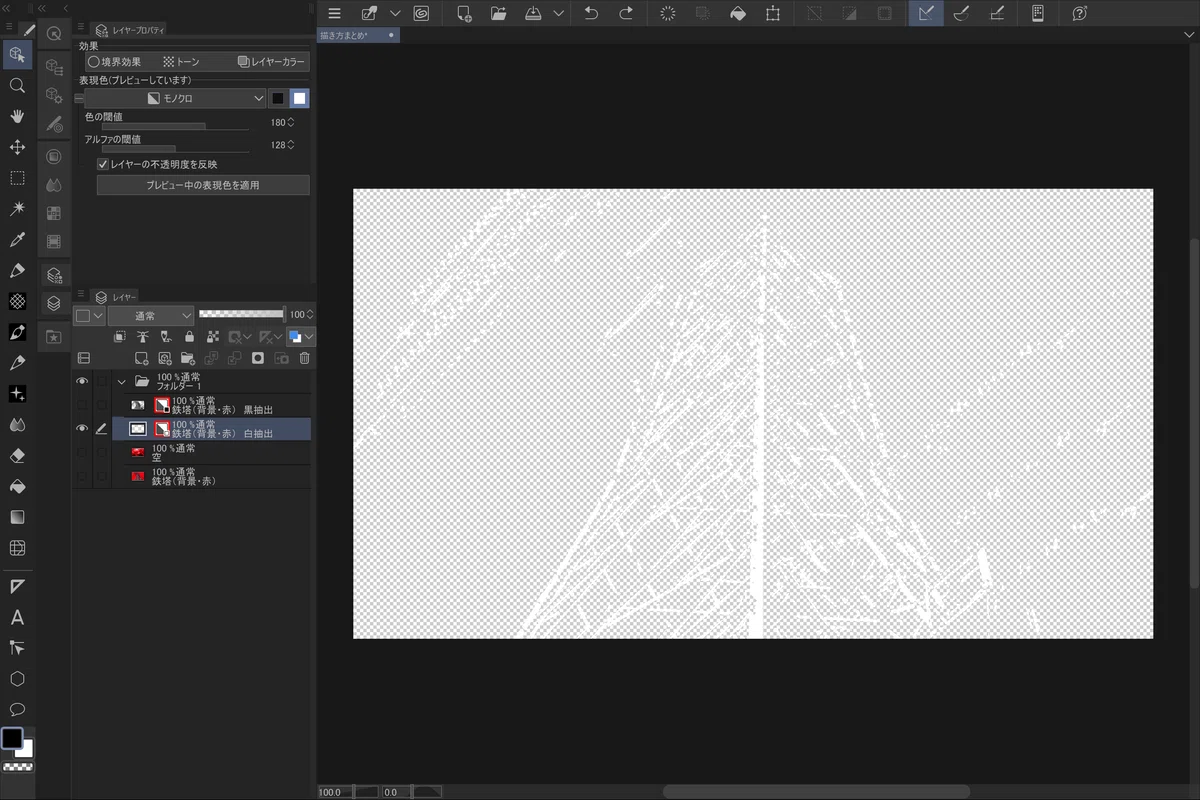Select the Decoration sparkle tool
The width and height of the screenshot is (1200, 800).
(x=17, y=394)
